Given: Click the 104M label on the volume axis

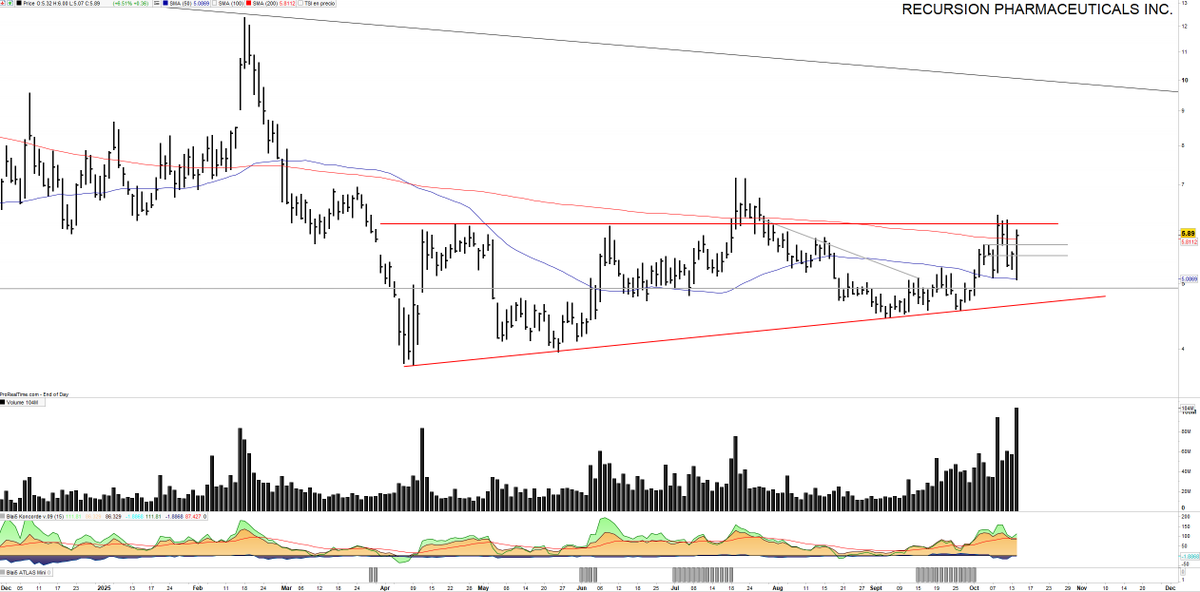Looking at the screenshot, I should pyautogui.click(x=1188, y=409).
